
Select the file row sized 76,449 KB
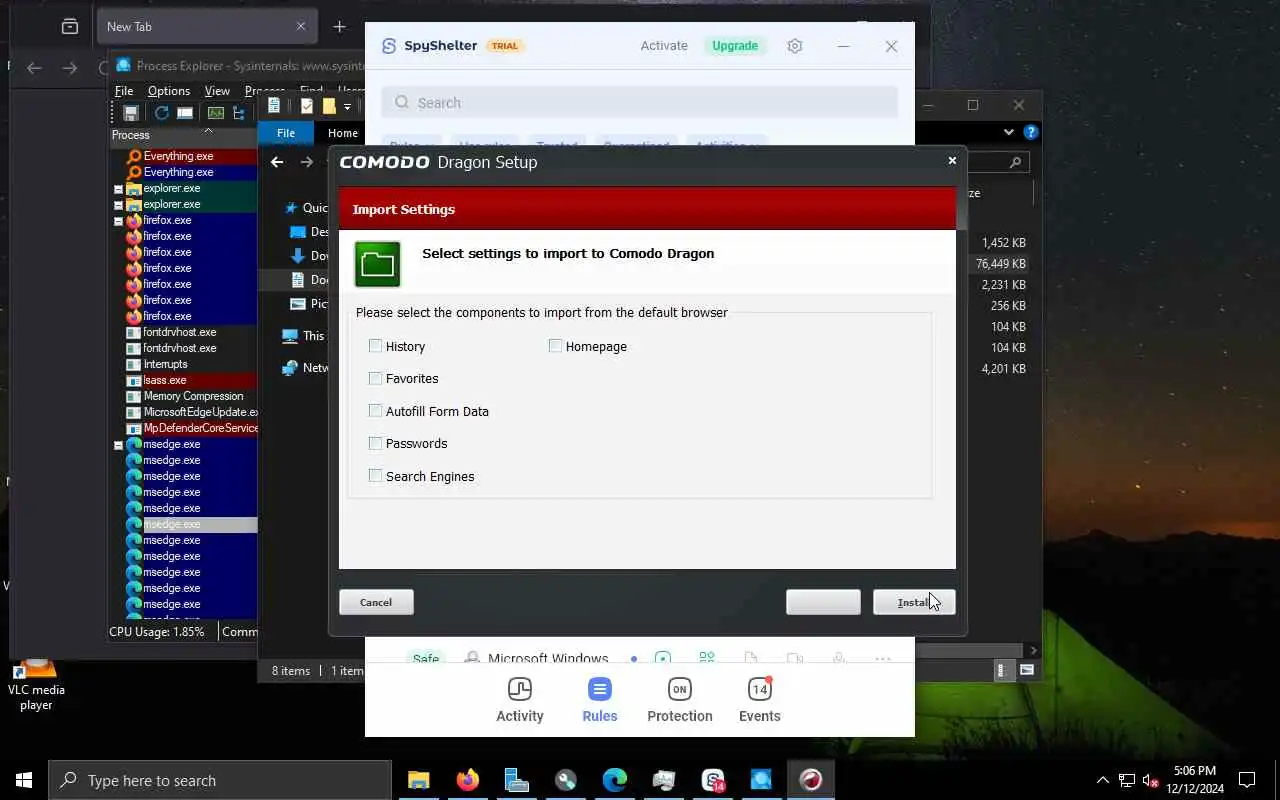[1000, 264]
